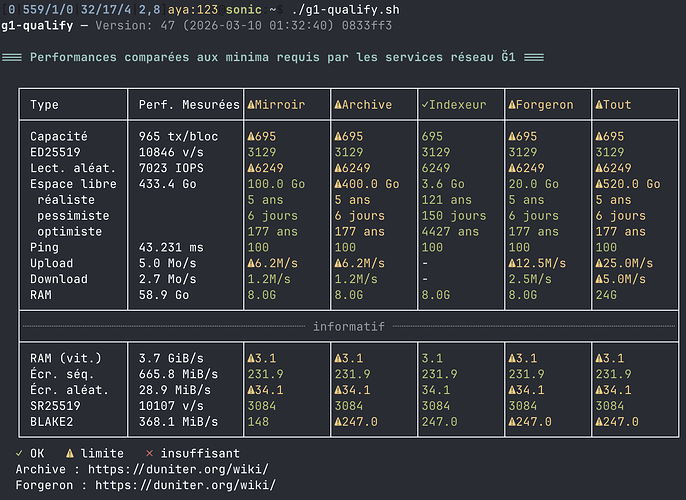The width and height of the screenshot is (686, 500).
Task: Click the OK checkmark in the legend
Action: click(20, 453)
